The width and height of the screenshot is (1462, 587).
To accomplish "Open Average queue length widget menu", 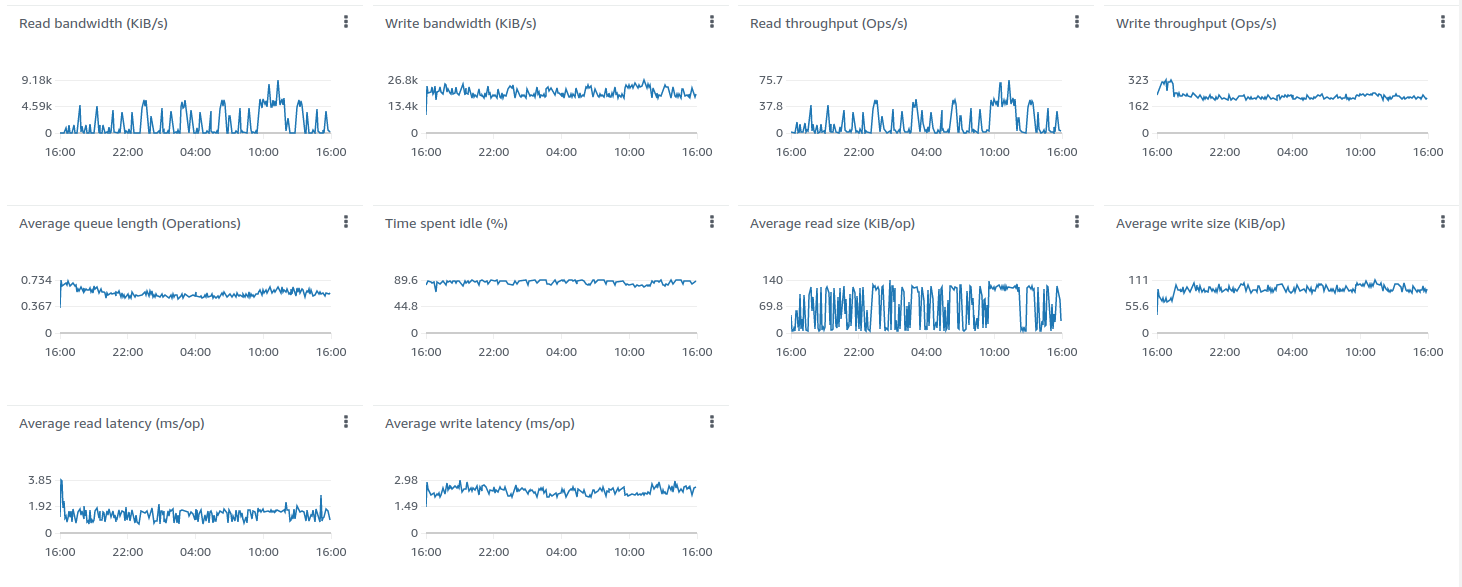I will 346,222.
